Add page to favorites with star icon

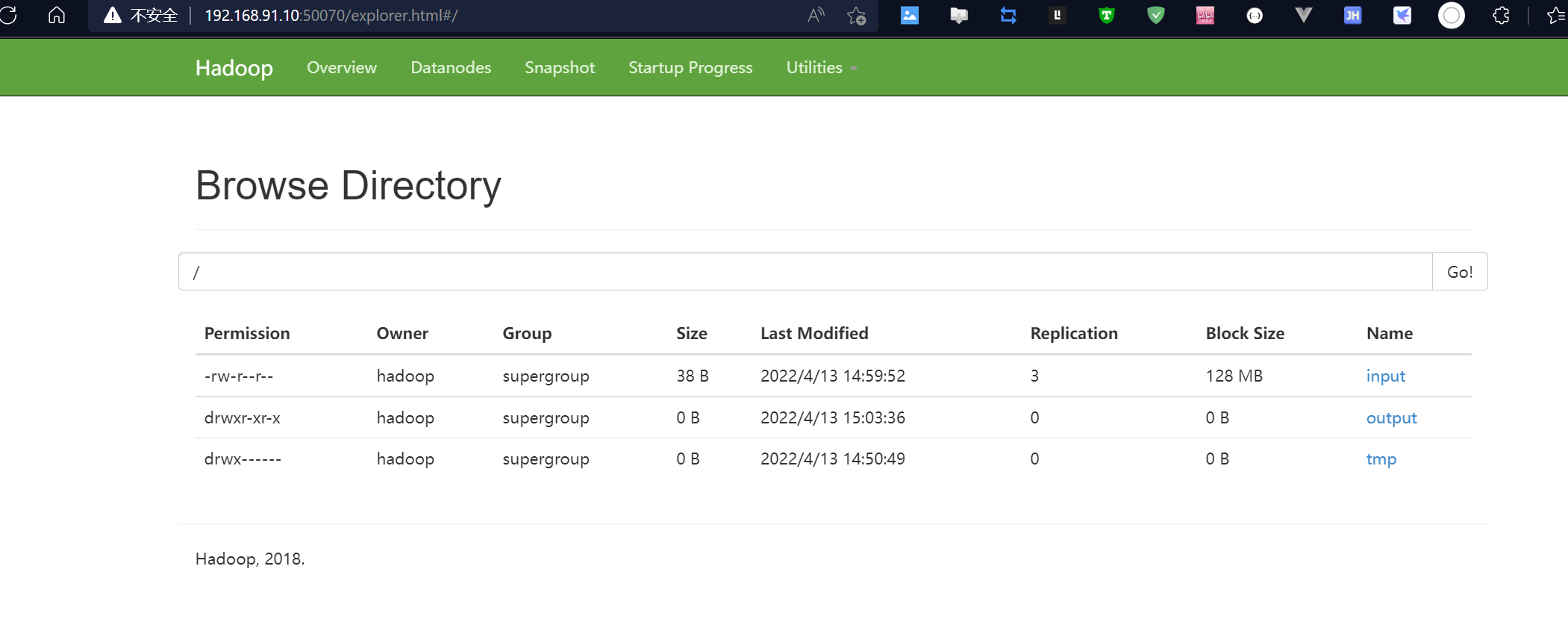point(856,15)
